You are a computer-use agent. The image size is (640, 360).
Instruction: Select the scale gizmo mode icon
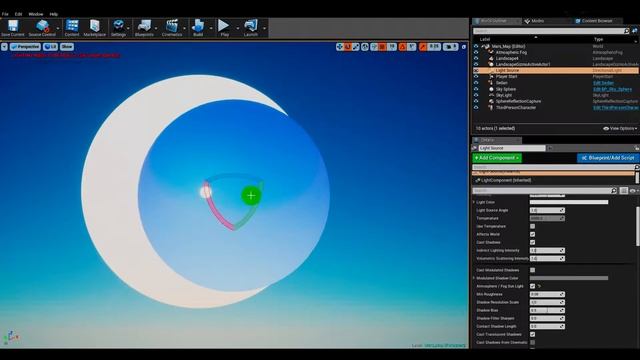click(356, 47)
